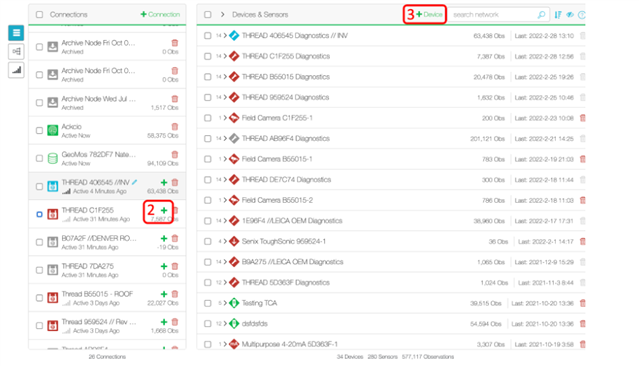Select all connections checkbox
This screenshot has width=639, height=366.
coord(40,15)
